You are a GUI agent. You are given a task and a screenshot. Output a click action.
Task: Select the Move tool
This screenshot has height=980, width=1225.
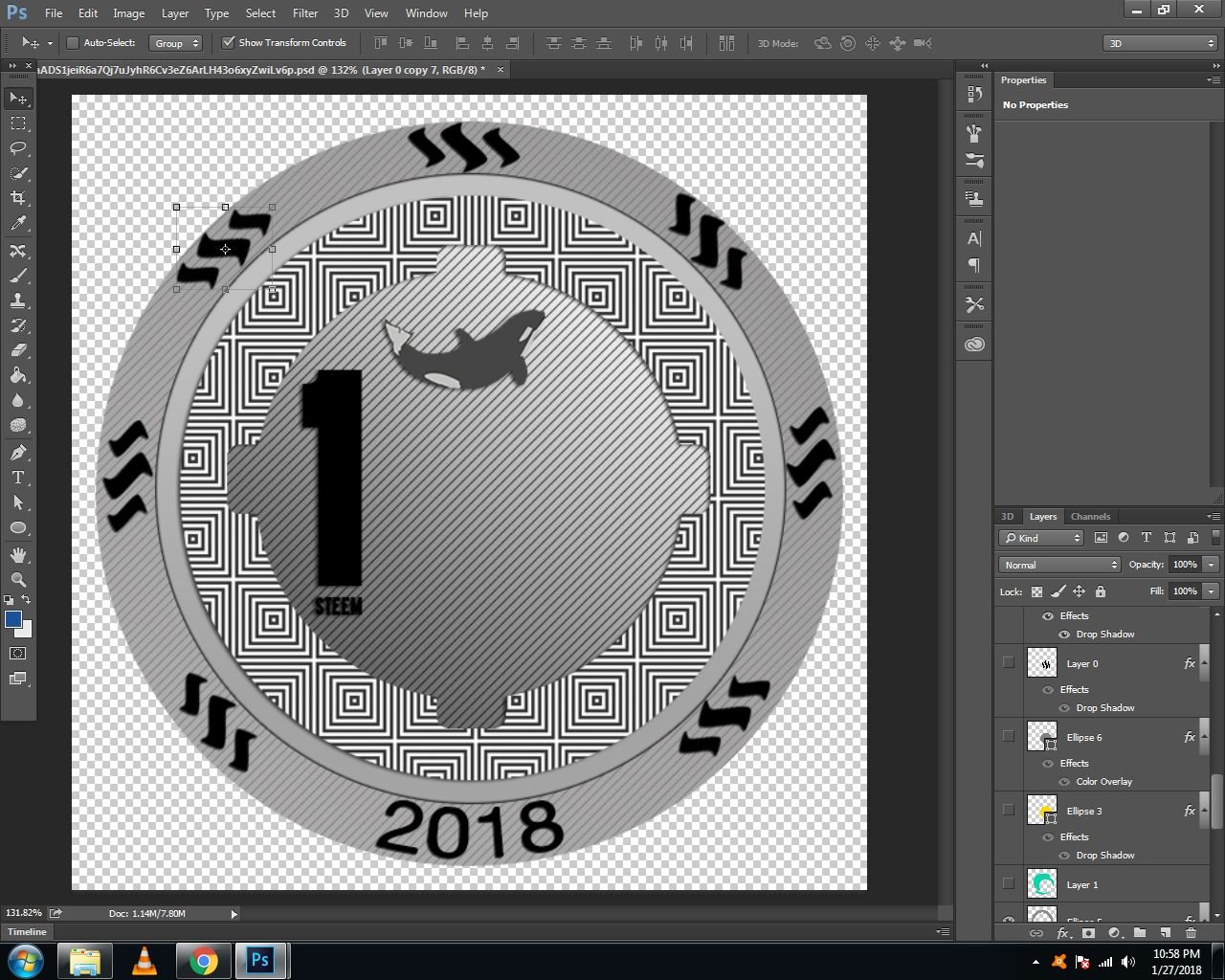pyautogui.click(x=18, y=98)
